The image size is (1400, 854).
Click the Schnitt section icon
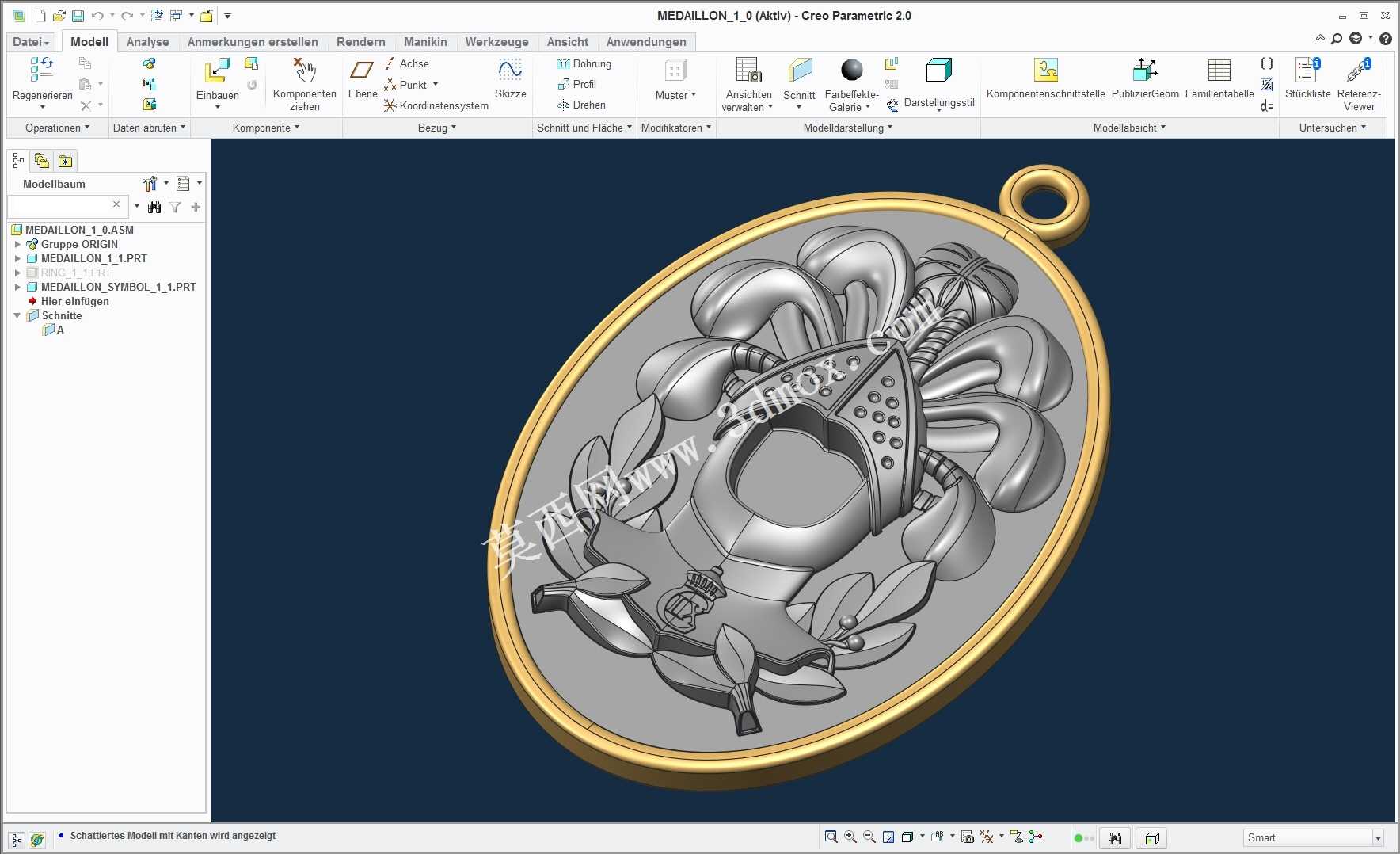pos(800,70)
